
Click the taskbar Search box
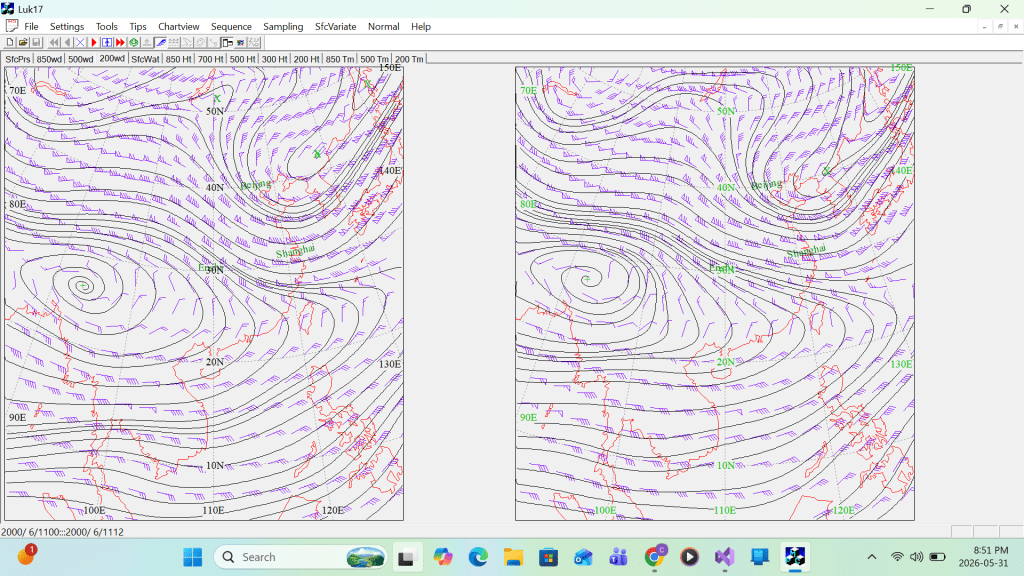tap(300, 557)
